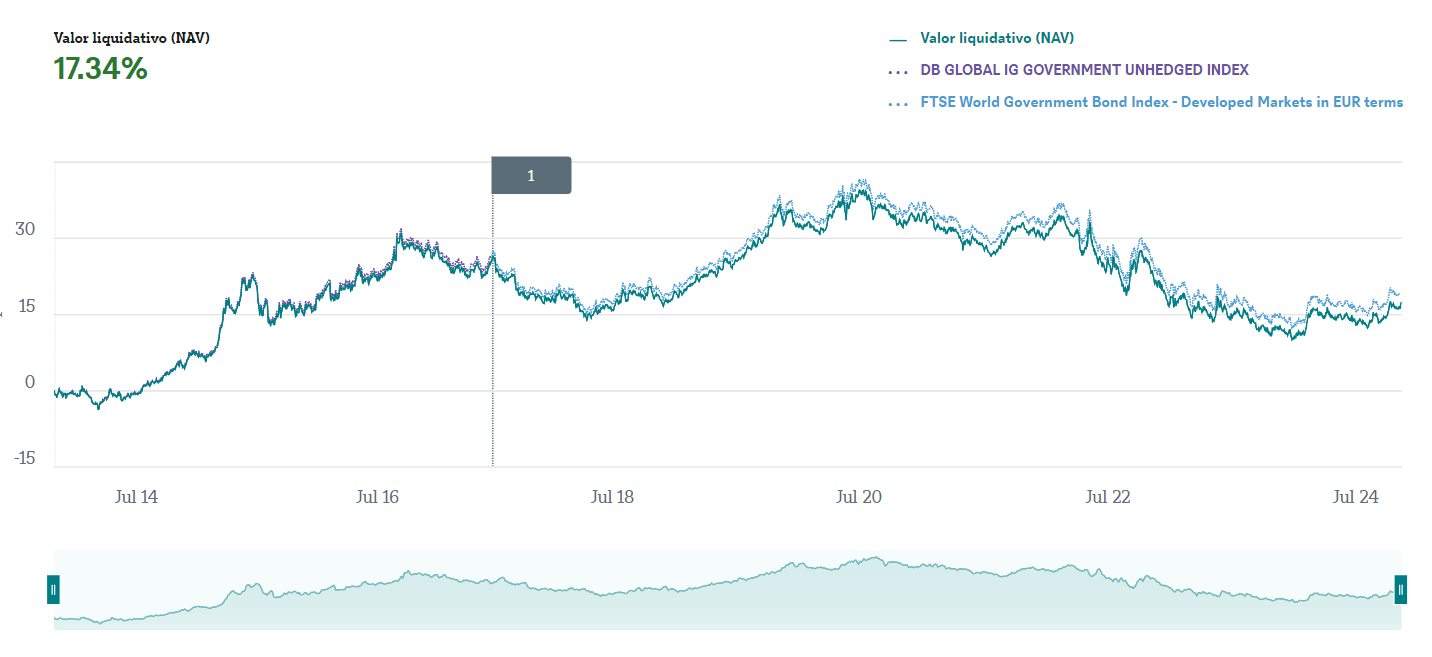The height and width of the screenshot is (657, 1432).
Task: Toggle the FTSE World Government Bond Index series
Action: 1161,102
